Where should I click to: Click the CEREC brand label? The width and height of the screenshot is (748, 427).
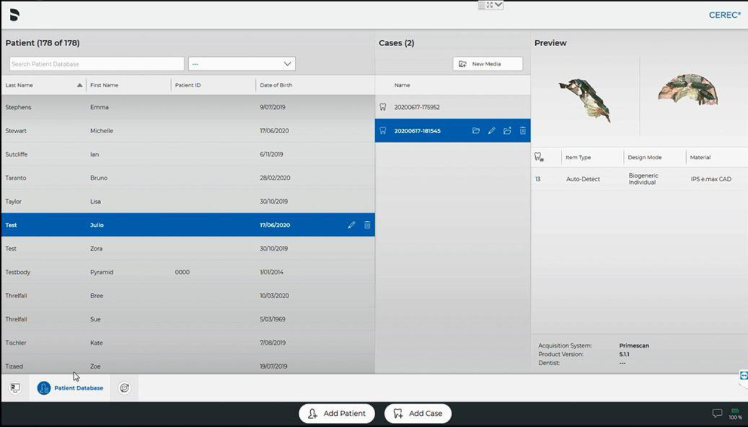coord(725,15)
